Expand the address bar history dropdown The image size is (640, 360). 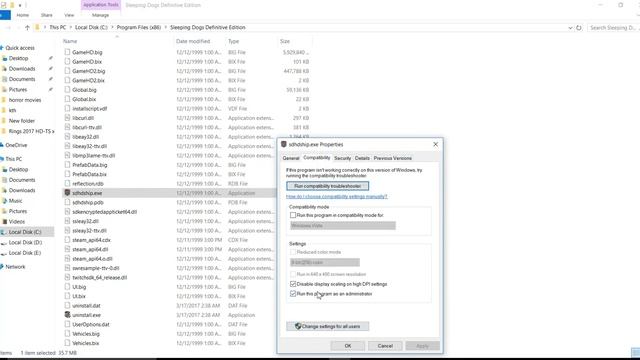coord(570,28)
